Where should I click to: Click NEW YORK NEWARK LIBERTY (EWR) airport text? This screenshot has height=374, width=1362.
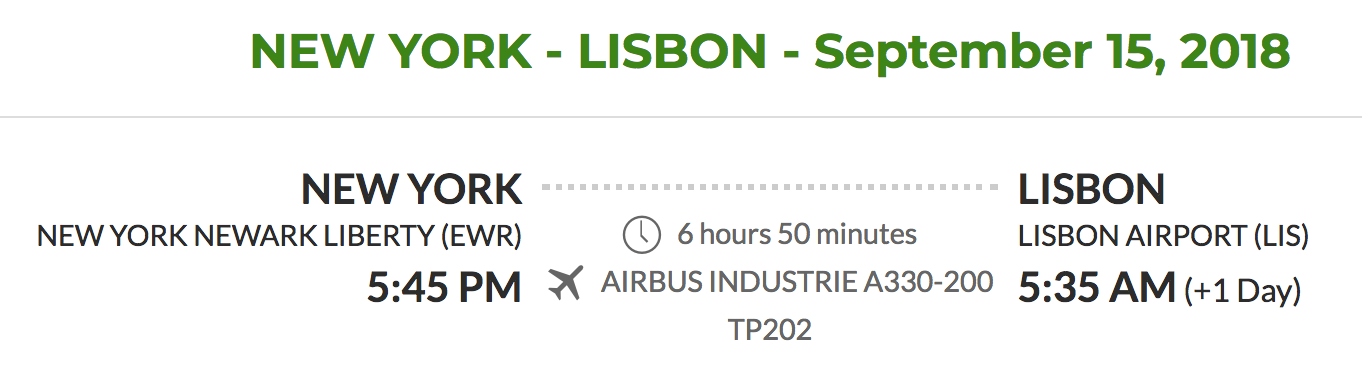pos(279,237)
